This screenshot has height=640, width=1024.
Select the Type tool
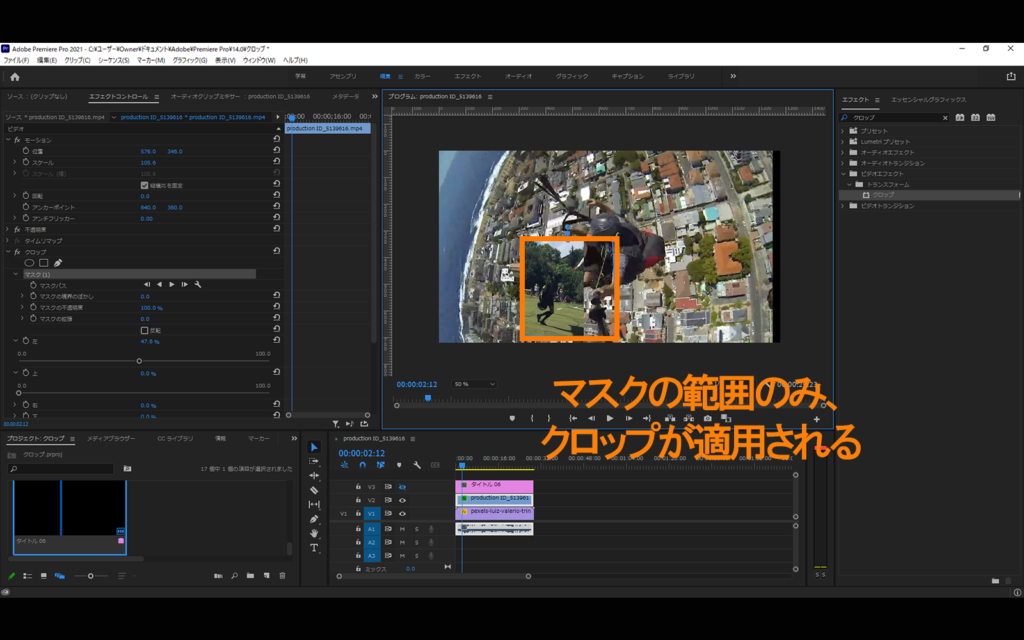pos(314,548)
